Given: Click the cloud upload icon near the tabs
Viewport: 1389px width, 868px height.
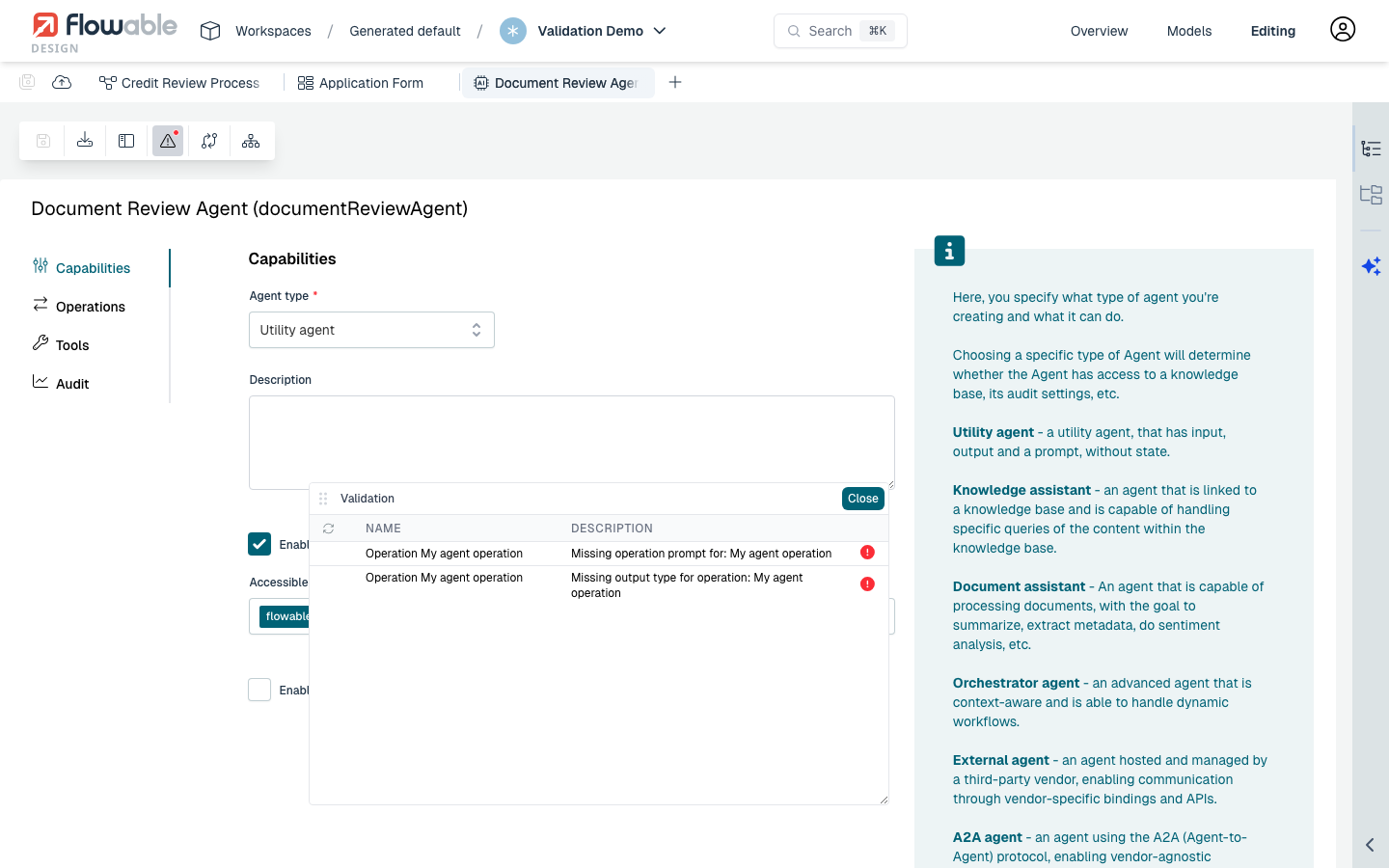Looking at the screenshot, I should click(x=62, y=82).
